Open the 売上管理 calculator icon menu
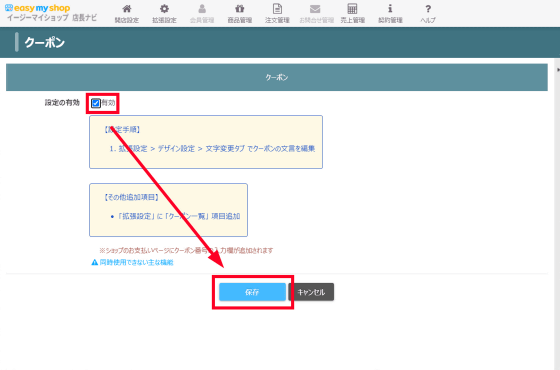Image resolution: width=560 pixels, height=370 pixels. click(x=352, y=14)
